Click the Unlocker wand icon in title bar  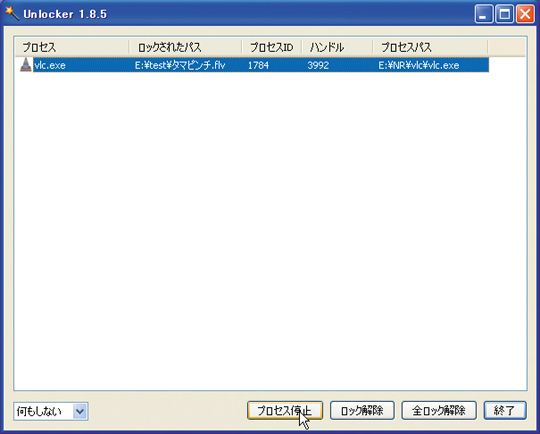tap(12, 14)
